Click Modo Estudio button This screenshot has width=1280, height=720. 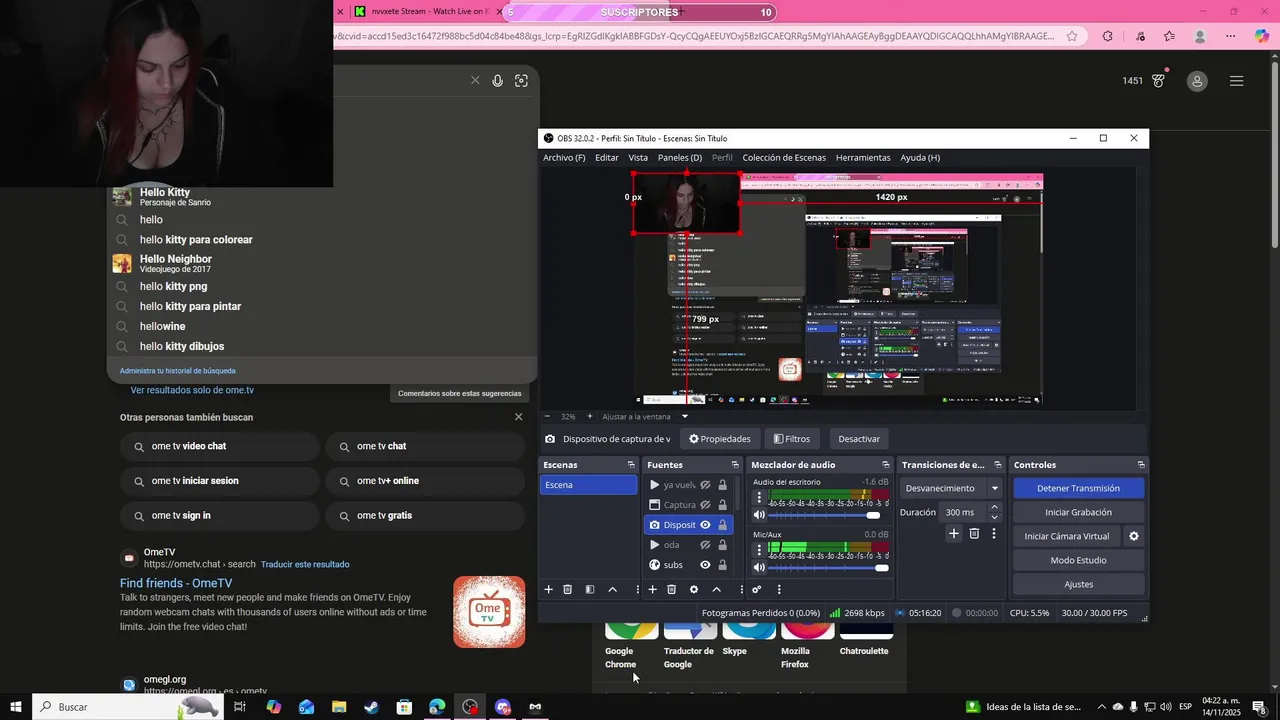coord(1078,560)
